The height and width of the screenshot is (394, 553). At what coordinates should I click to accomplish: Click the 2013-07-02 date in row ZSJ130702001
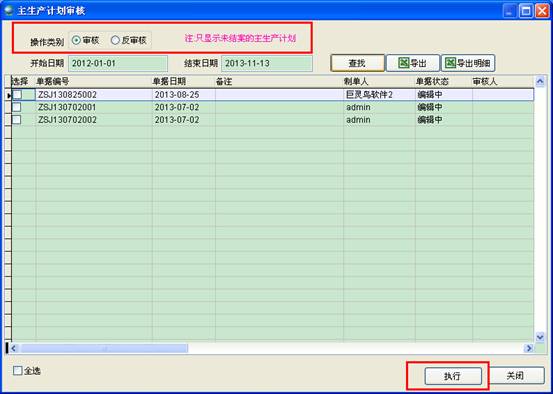pos(184,107)
